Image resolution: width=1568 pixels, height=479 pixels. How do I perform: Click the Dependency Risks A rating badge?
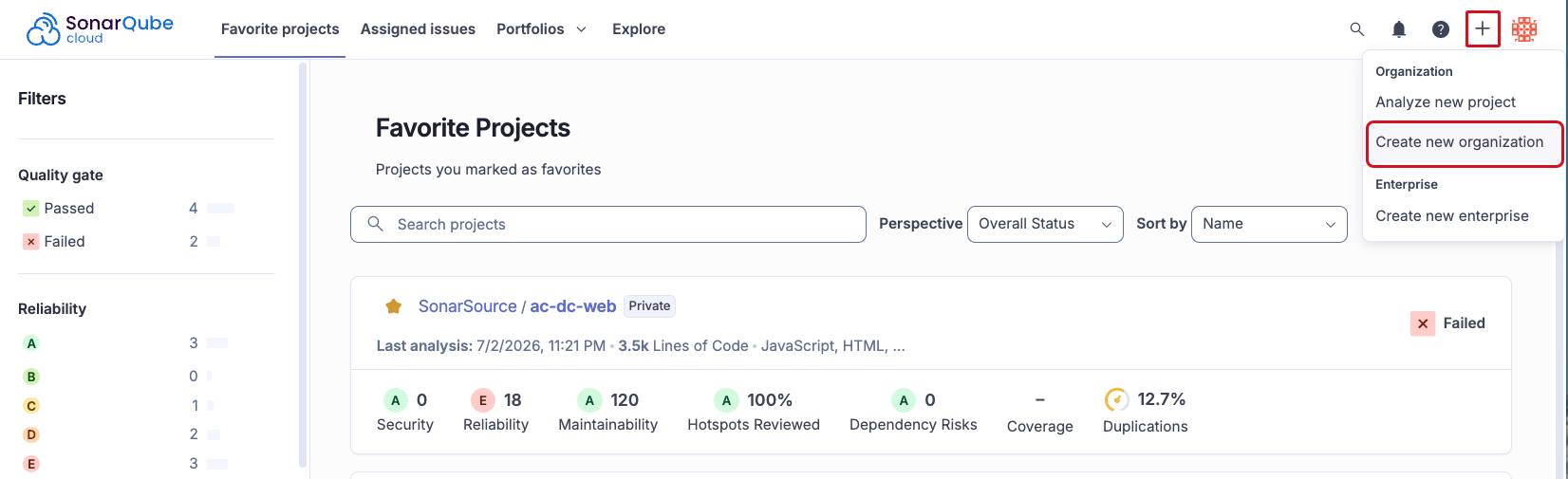tap(904, 400)
